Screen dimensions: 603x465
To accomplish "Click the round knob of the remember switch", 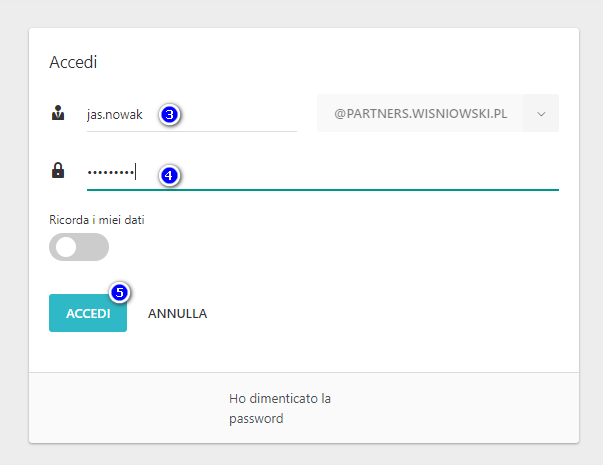I will (x=66, y=247).
